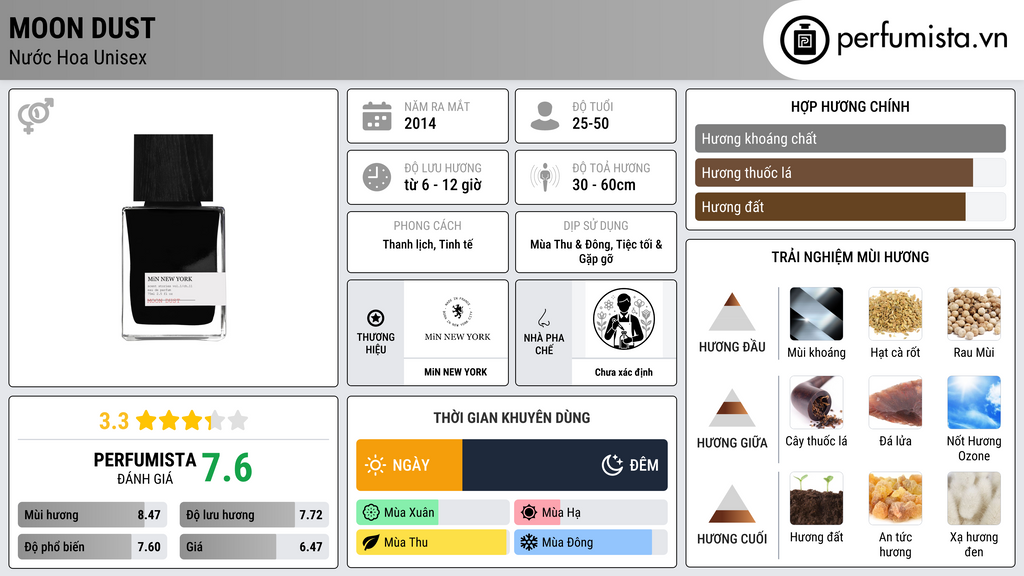Click the Hương thuốc lá accord bar
This screenshot has height=576, width=1024.
pos(850,173)
